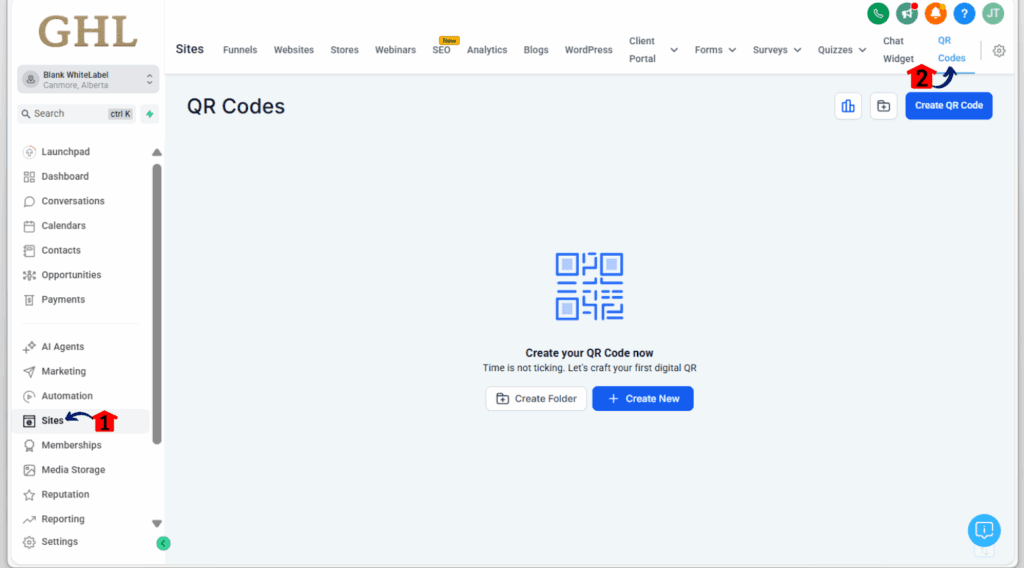Click the blue help question mark icon

tap(964, 13)
